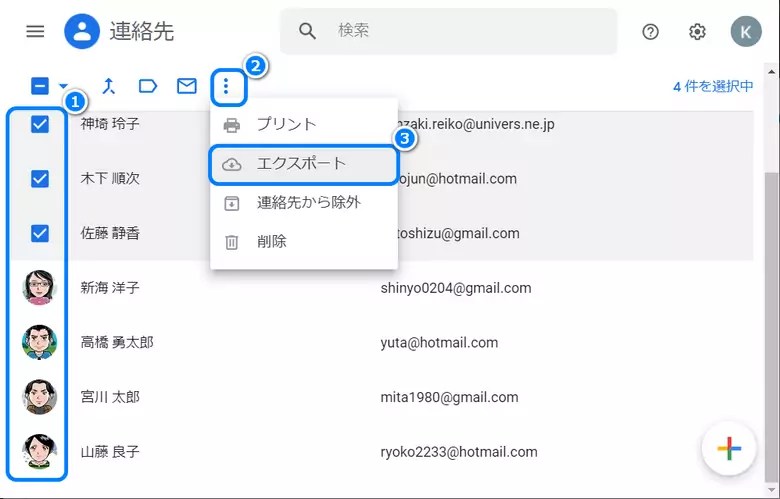Screen dimensions: 780x499
Task: Click the contact name 宮川 太郎
Action: 110,397
